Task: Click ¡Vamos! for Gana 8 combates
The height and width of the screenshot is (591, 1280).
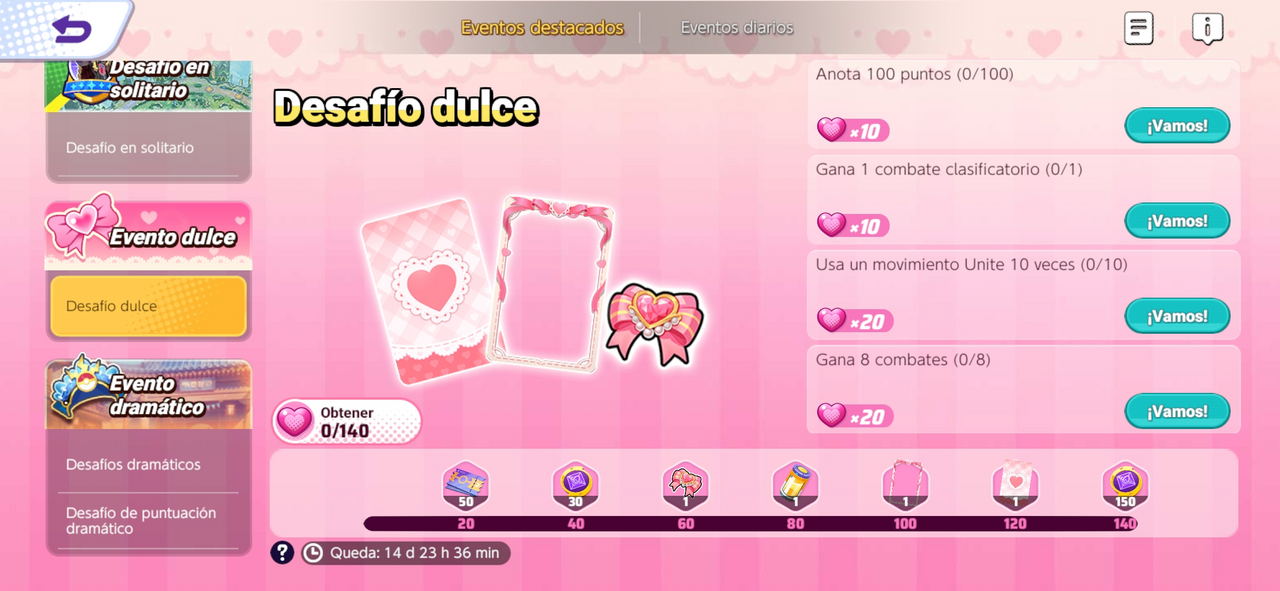Action: coord(1177,411)
